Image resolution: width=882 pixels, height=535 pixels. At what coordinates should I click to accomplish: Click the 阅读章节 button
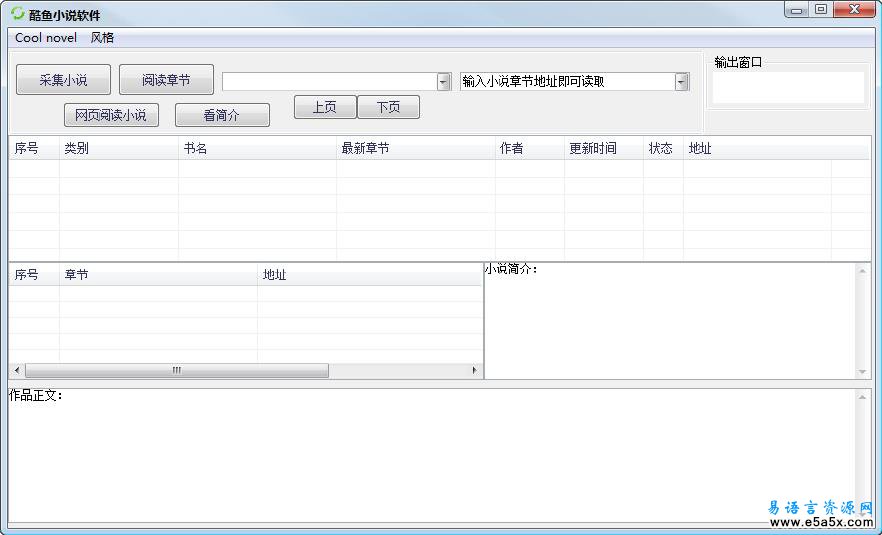click(166, 80)
